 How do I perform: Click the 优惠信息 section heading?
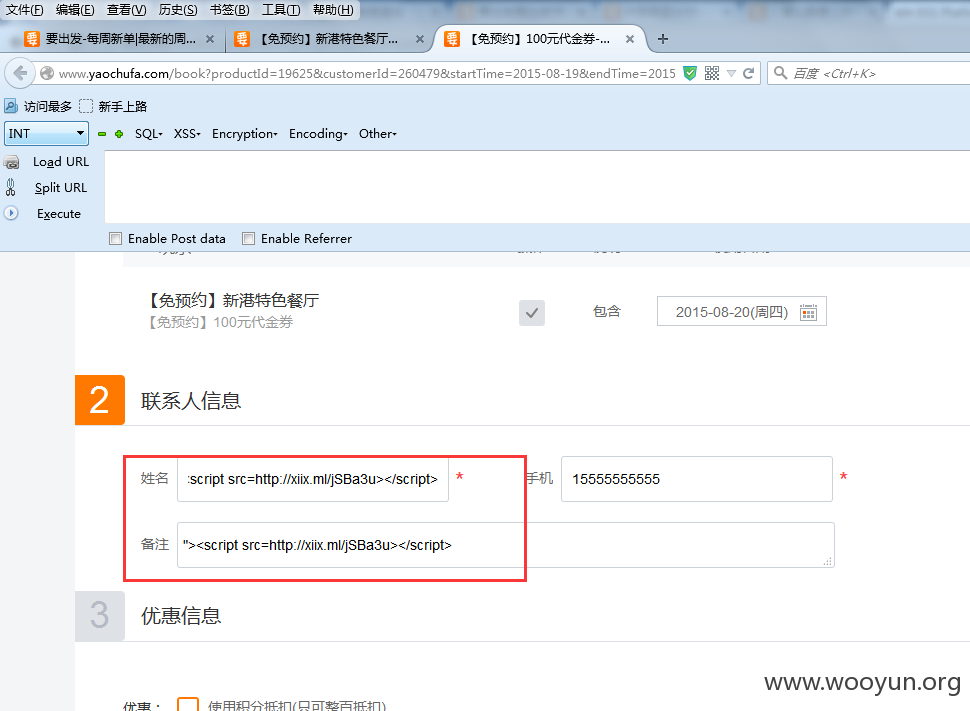(181, 616)
